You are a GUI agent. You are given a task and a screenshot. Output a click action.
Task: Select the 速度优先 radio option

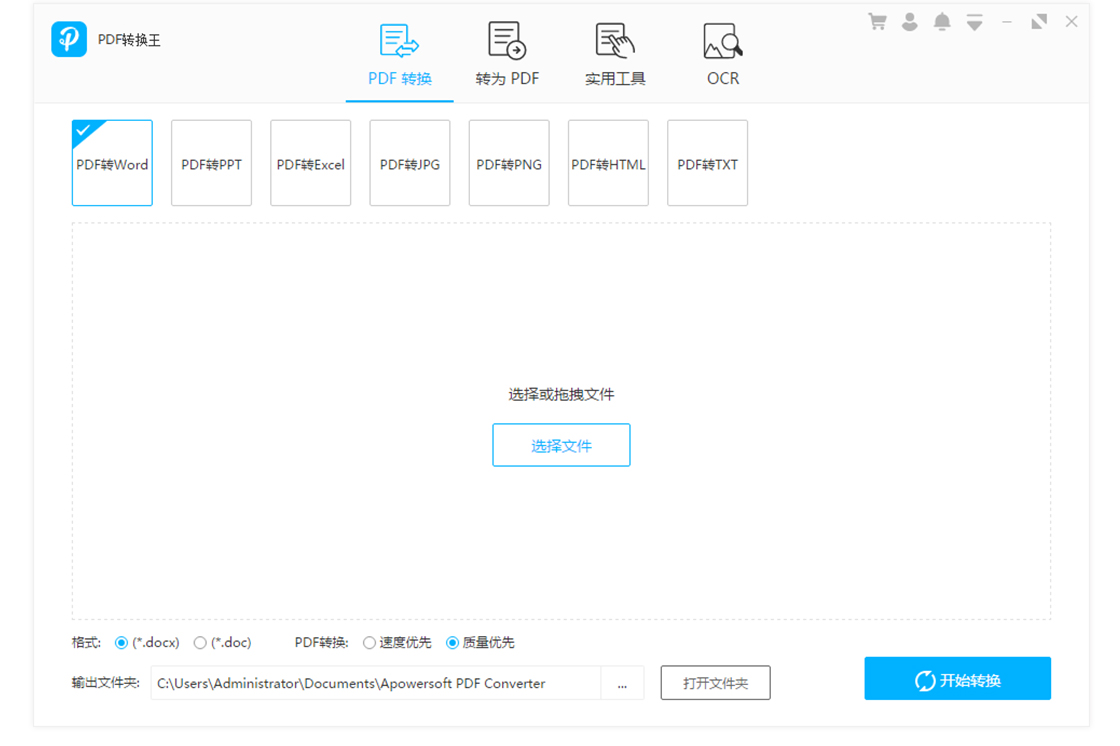[369, 643]
